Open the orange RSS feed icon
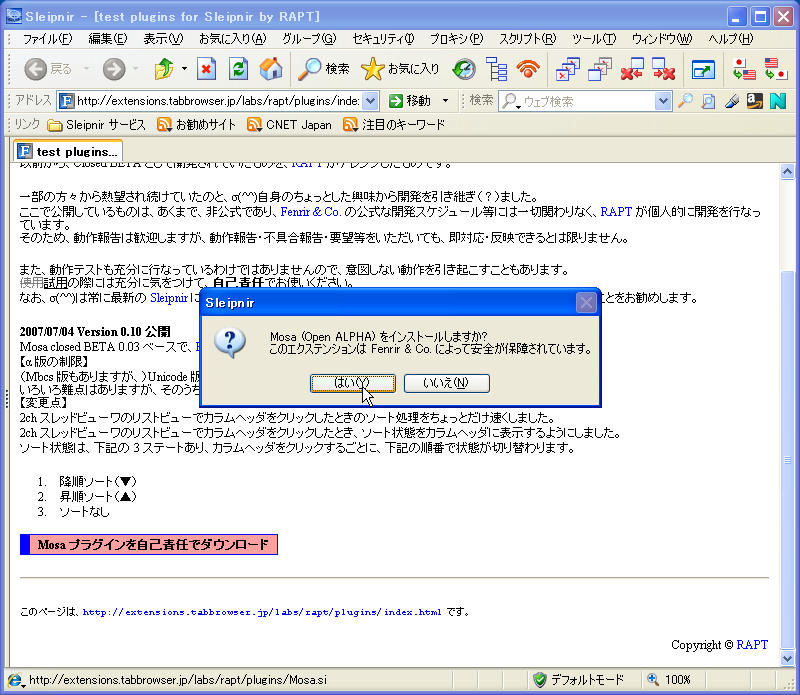This screenshot has width=800, height=695. point(528,69)
